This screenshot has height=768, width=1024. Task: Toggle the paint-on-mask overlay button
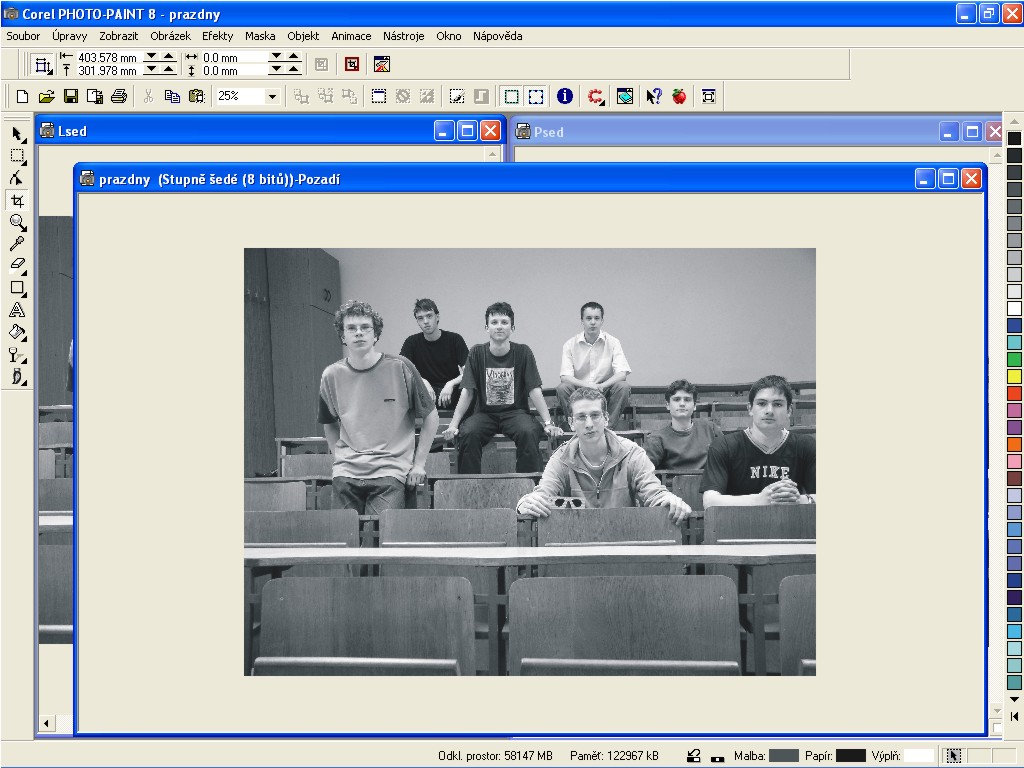click(x=456, y=97)
